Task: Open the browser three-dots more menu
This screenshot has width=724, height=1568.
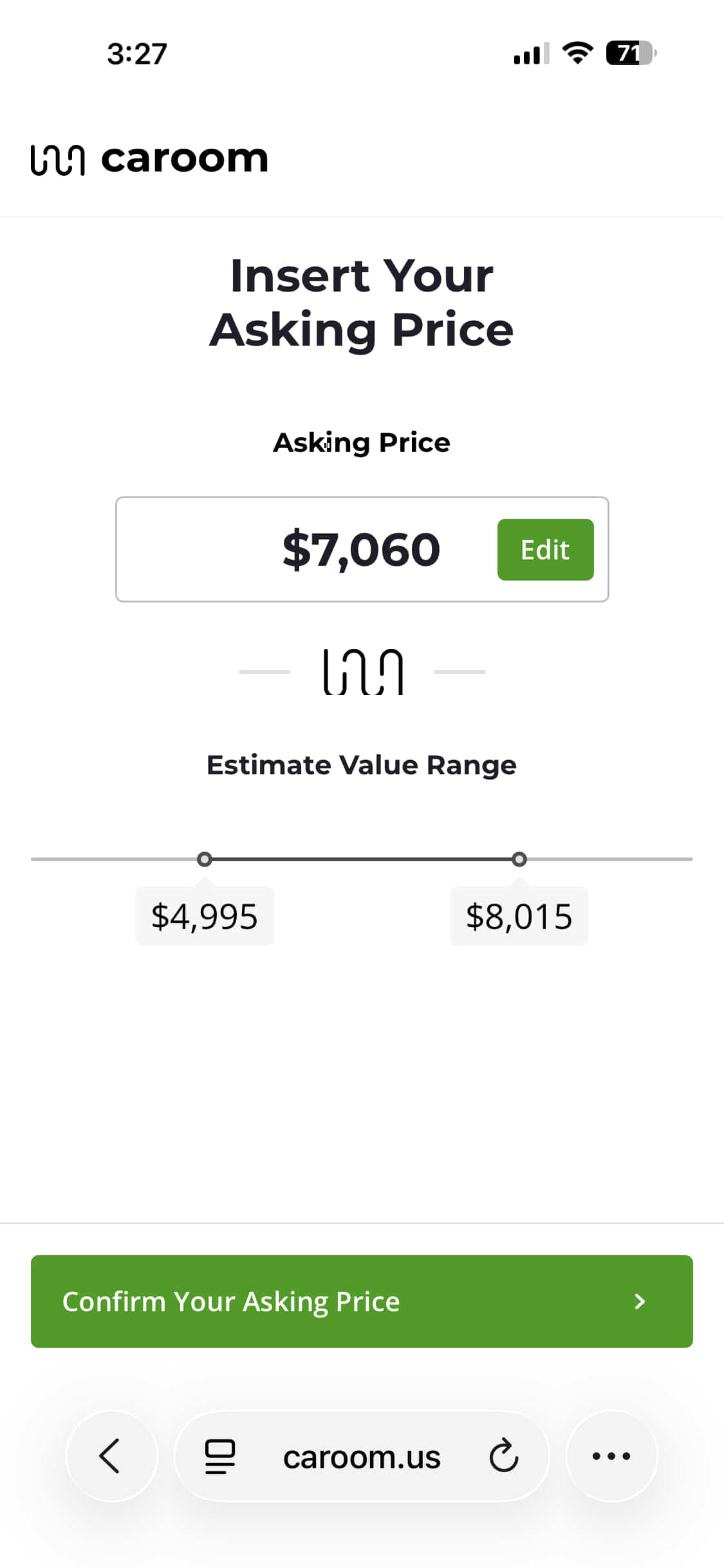Action: (x=611, y=1456)
